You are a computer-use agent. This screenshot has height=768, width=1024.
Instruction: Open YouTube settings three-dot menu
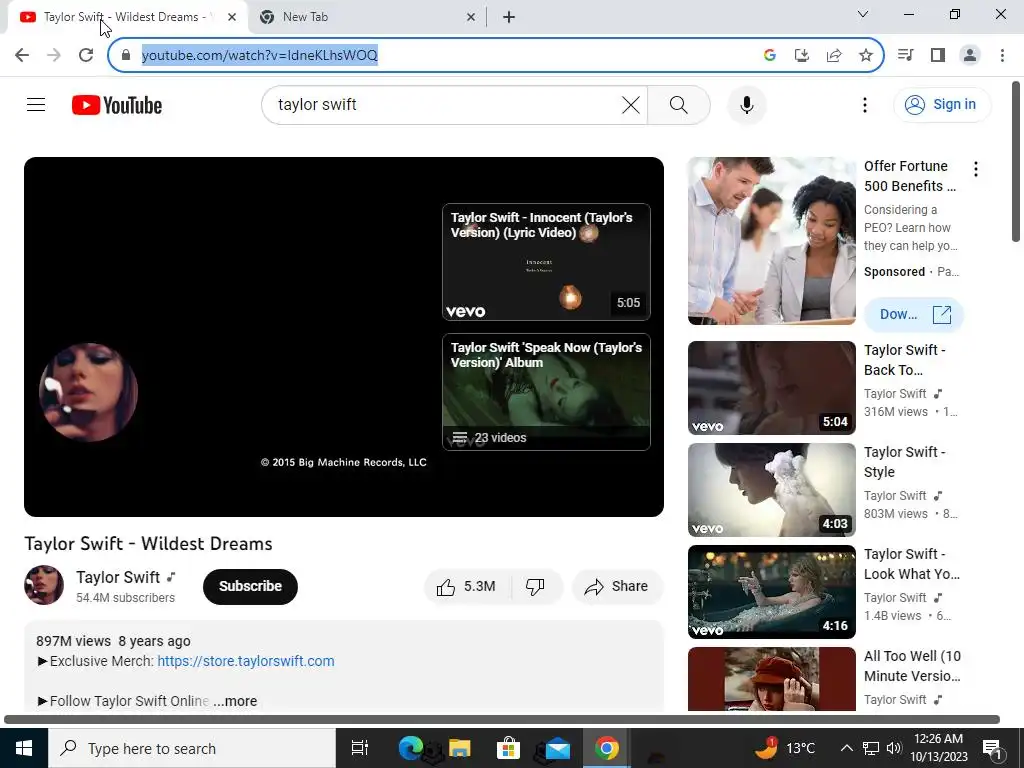click(865, 104)
